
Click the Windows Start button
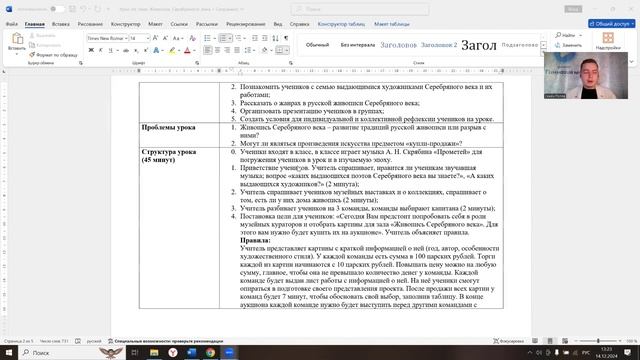click(x=9, y=352)
